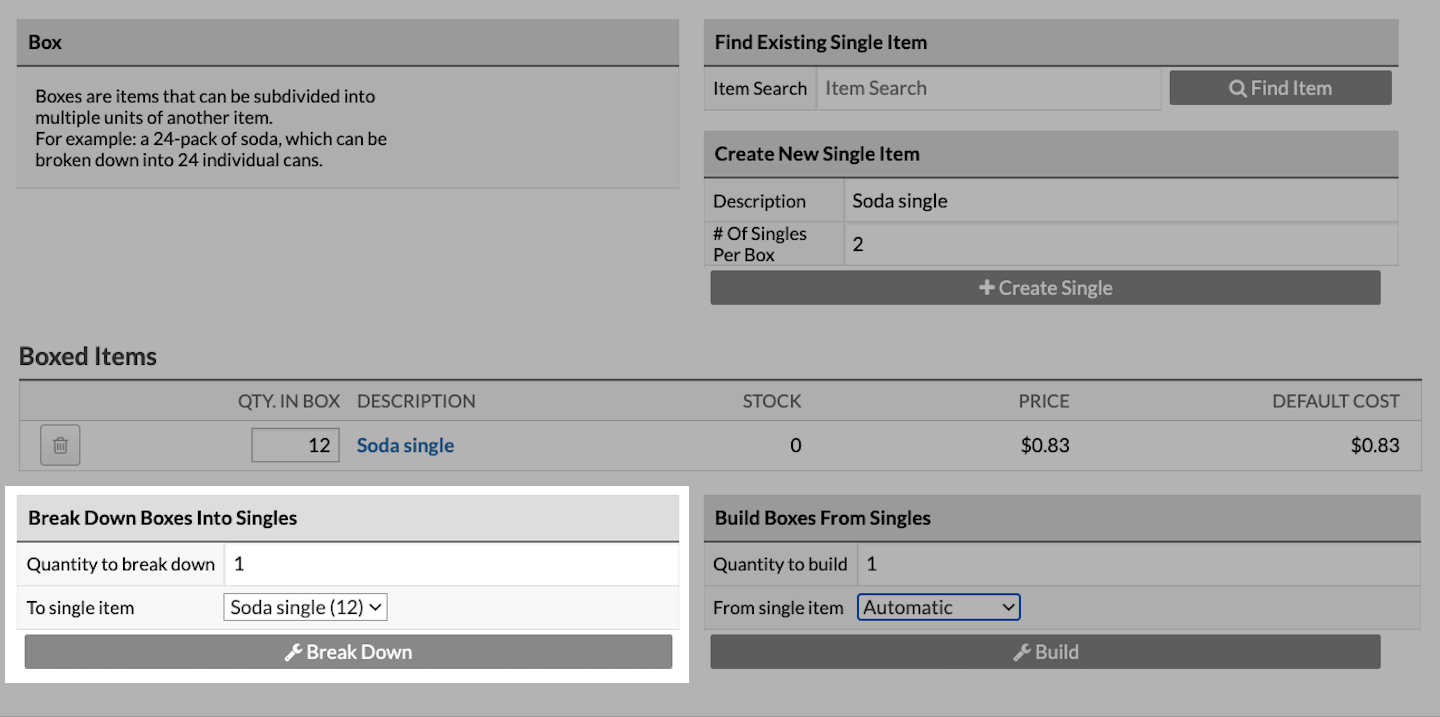
Task: Click the Create New Single Item panel header
Action: point(1050,154)
